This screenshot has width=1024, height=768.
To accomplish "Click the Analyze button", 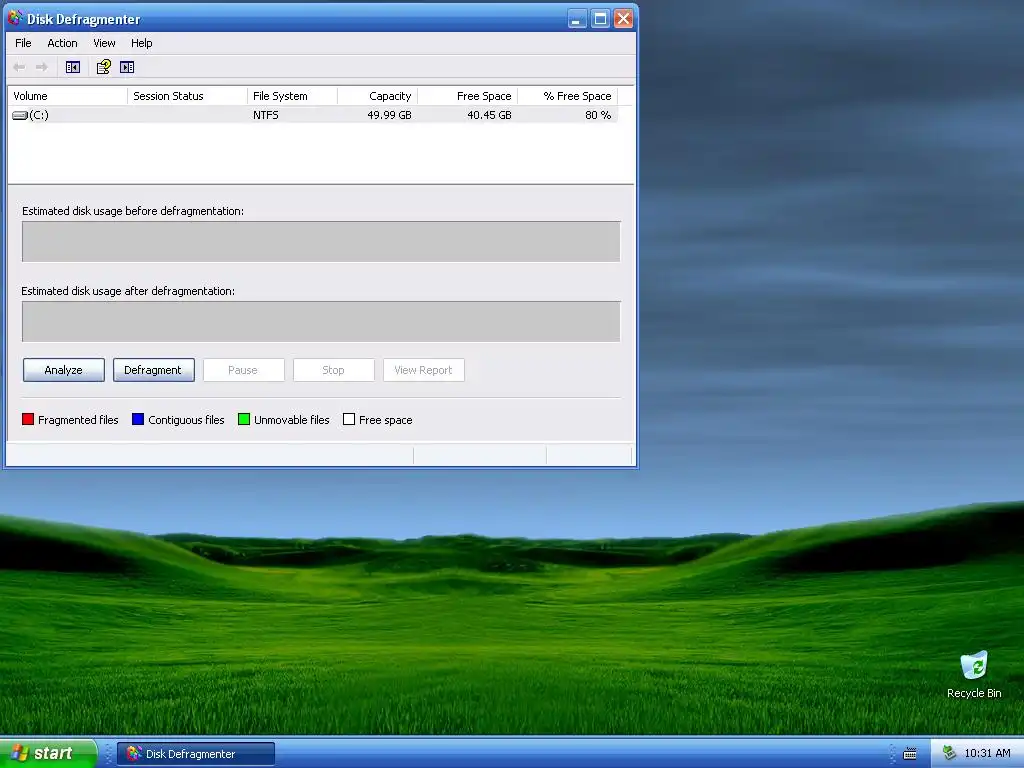I will click(x=63, y=370).
